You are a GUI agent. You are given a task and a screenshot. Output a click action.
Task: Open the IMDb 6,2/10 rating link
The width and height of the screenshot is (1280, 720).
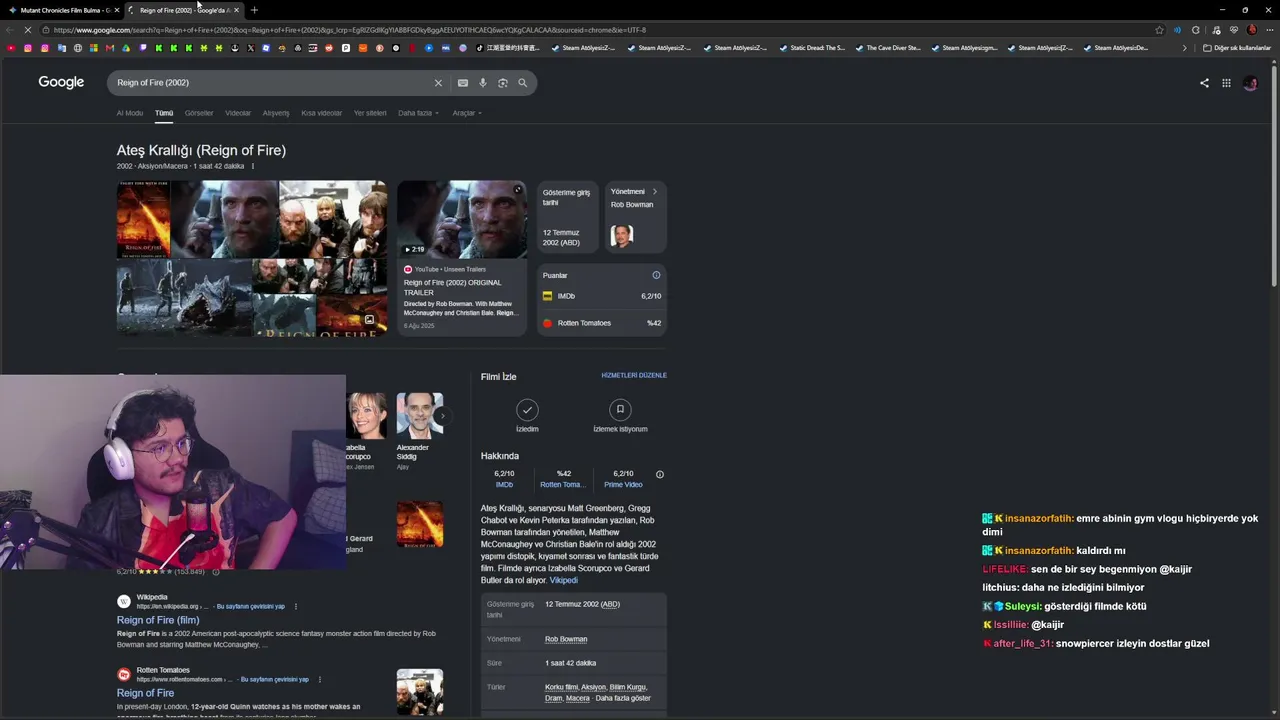pos(504,479)
